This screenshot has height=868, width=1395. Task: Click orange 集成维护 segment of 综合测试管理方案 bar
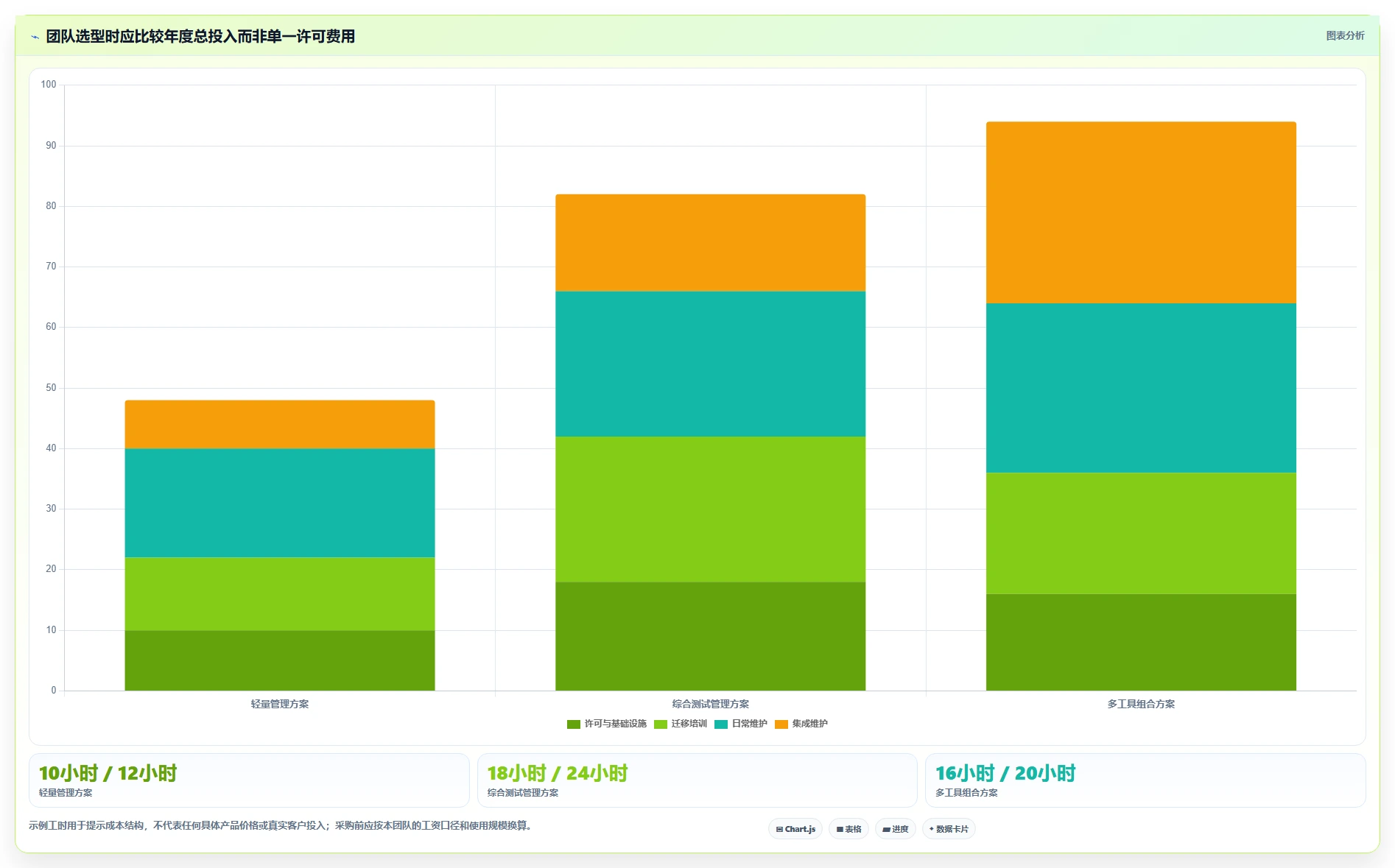click(x=710, y=243)
